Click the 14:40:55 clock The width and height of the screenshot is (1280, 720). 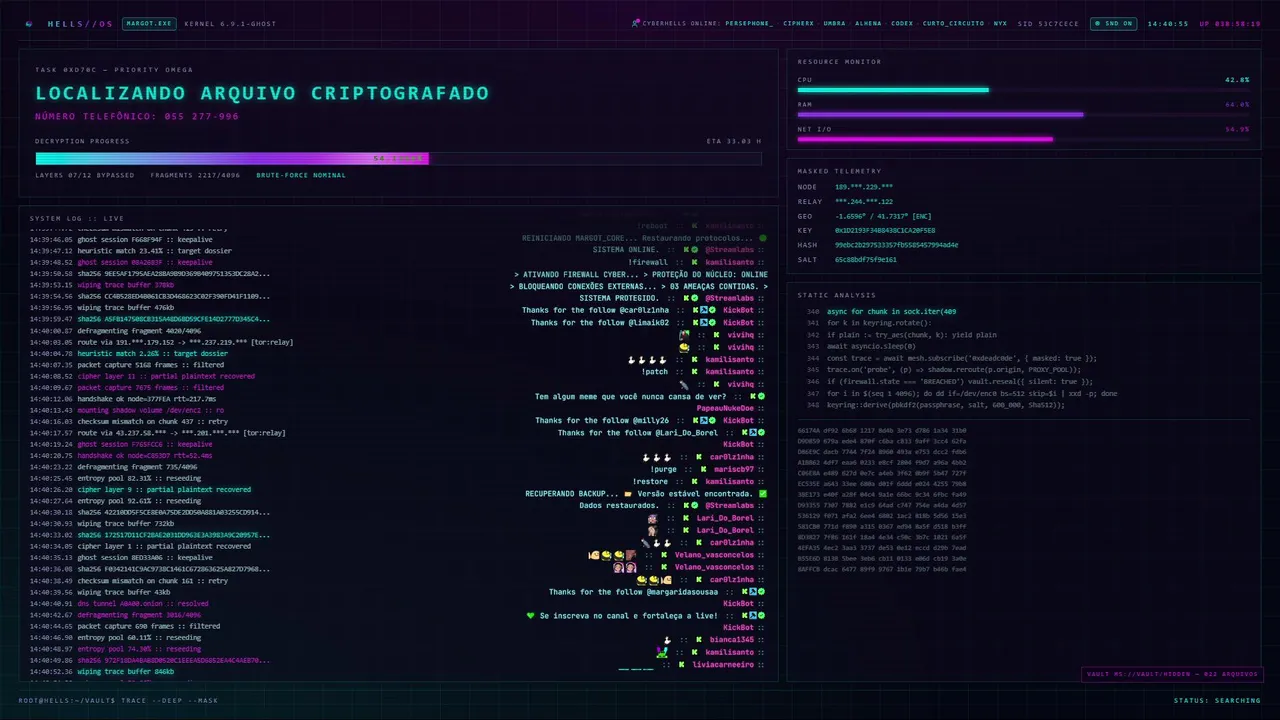pyautogui.click(x=1168, y=23)
